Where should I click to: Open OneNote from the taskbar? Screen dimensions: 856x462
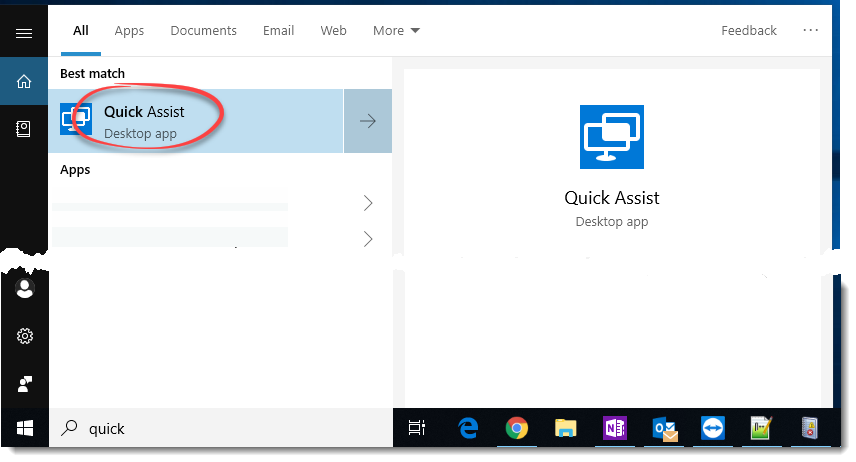click(x=615, y=428)
